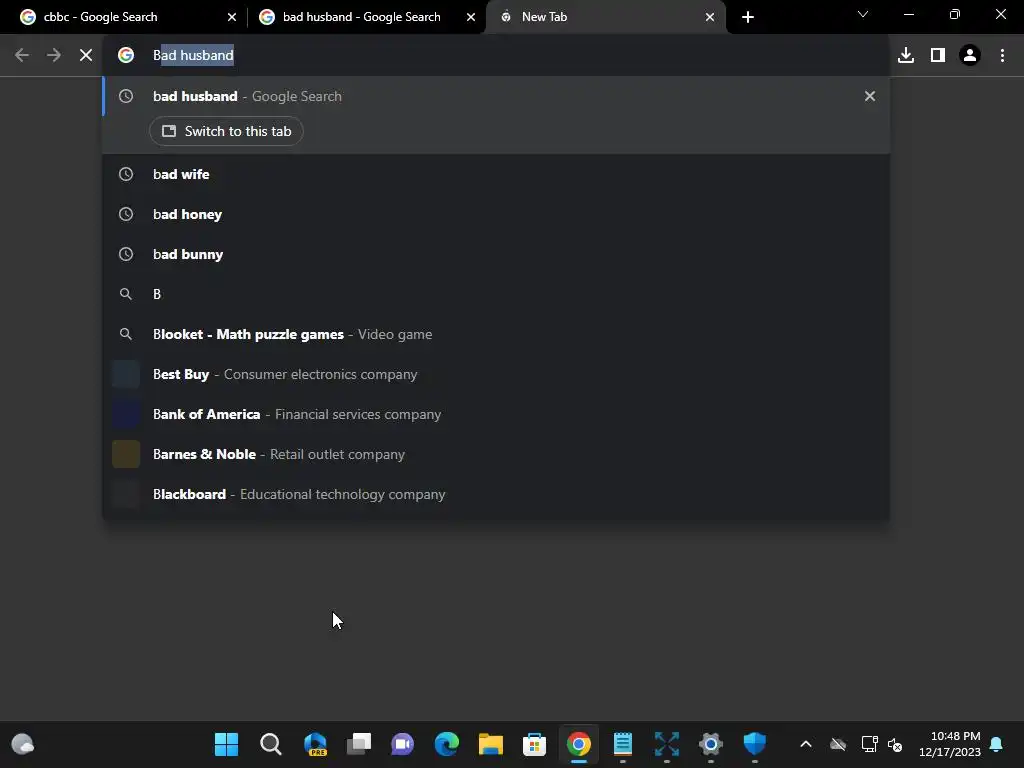Close the cbbc Google Search tab
The image size is (1024, 768).
click(x=231, y=17)
